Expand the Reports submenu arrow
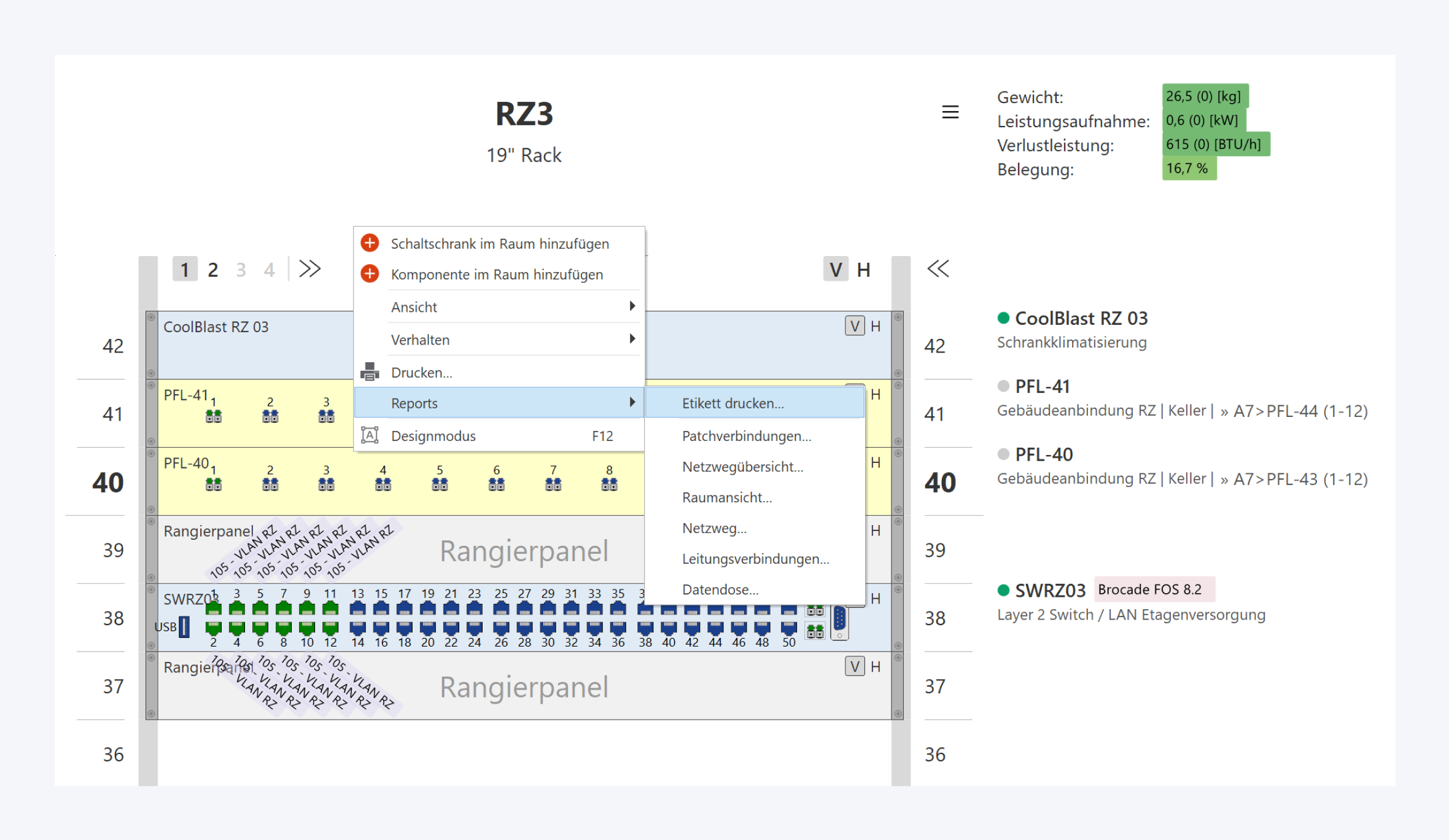The width and height of the screenshot is (1449, 840). (632, 403)
